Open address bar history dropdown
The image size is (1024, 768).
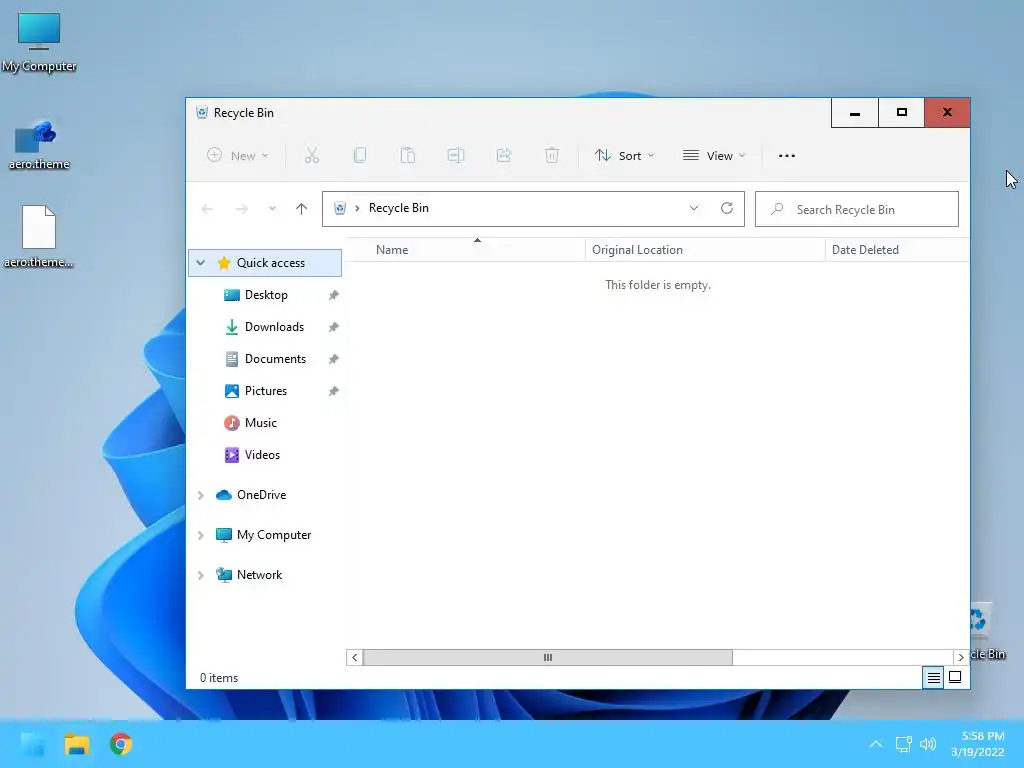694,208
